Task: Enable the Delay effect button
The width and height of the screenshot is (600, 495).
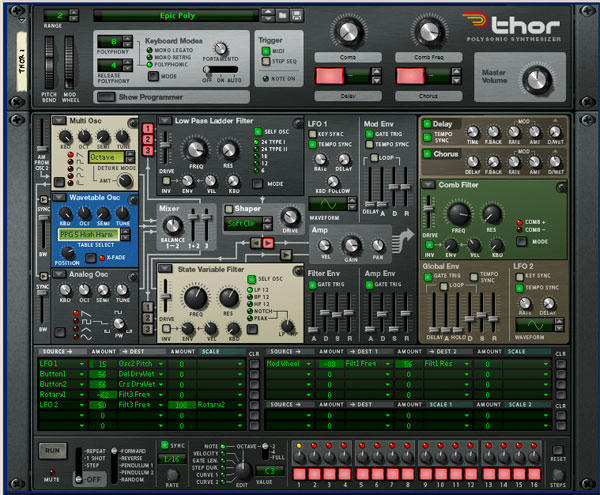Action: click(x=427, y=124)
